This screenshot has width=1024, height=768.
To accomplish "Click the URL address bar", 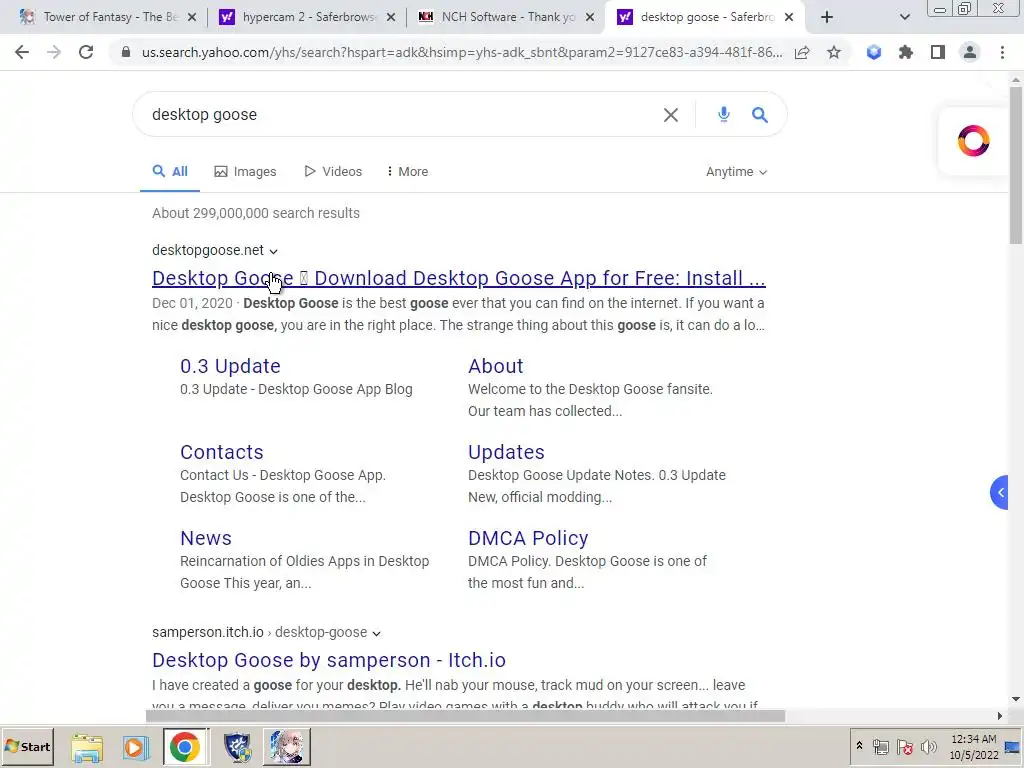I will [461, 52].
